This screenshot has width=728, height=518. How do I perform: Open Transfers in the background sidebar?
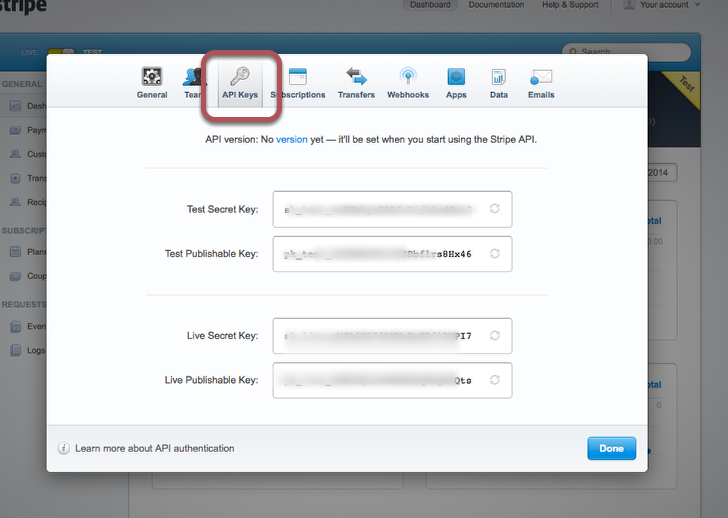pyautogui.click(x=27, y=178)
